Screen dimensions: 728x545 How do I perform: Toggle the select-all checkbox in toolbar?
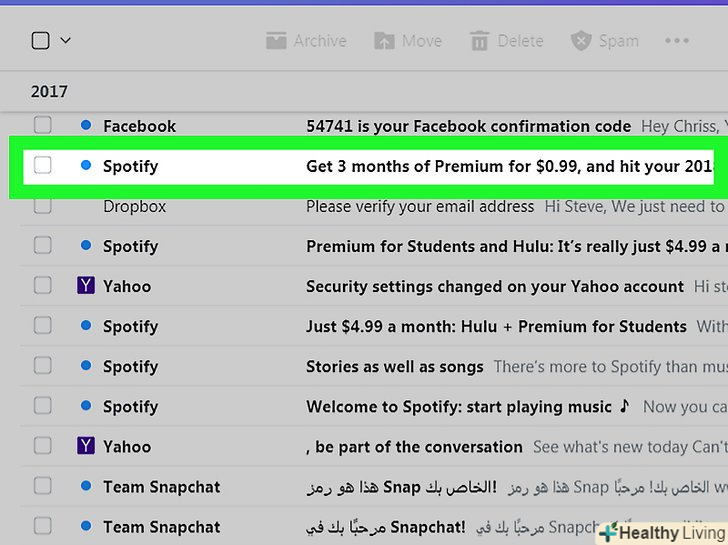40,41
